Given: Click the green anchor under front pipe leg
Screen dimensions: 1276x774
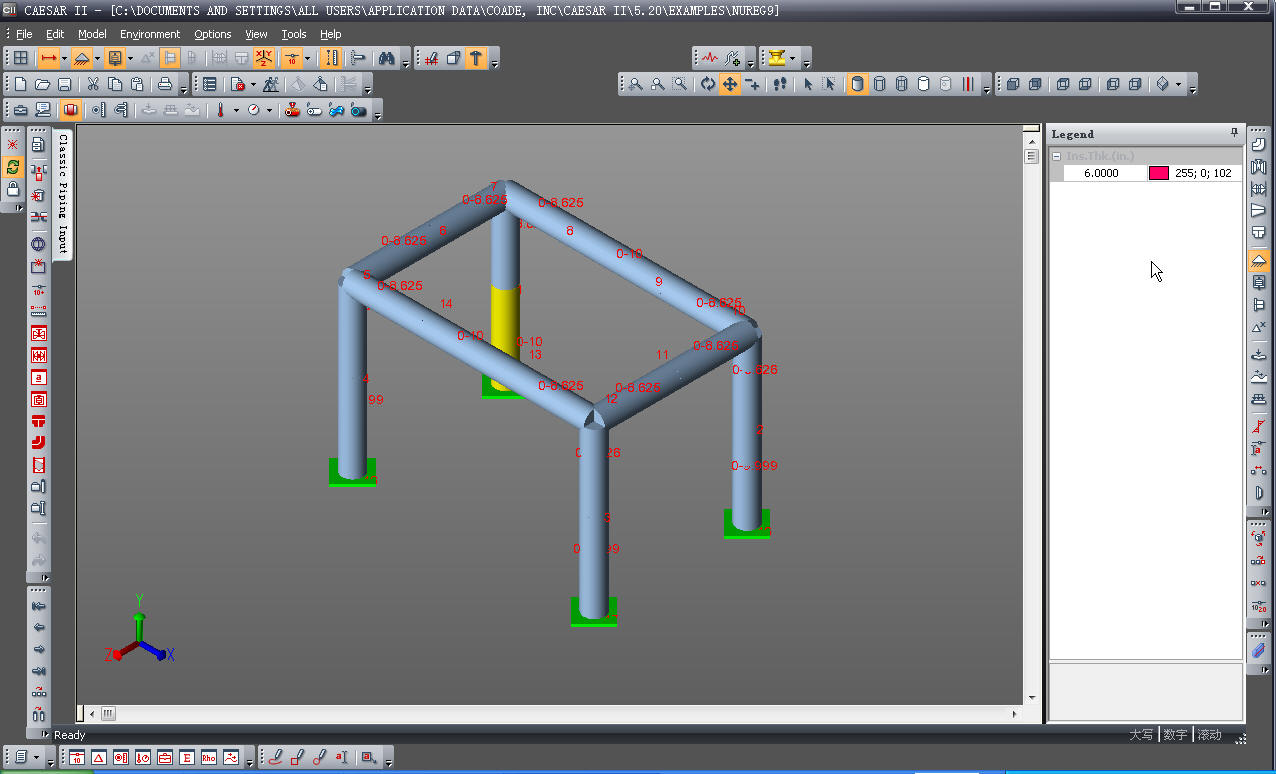Looking at the screenshot, I should click(x=594, y=612).
